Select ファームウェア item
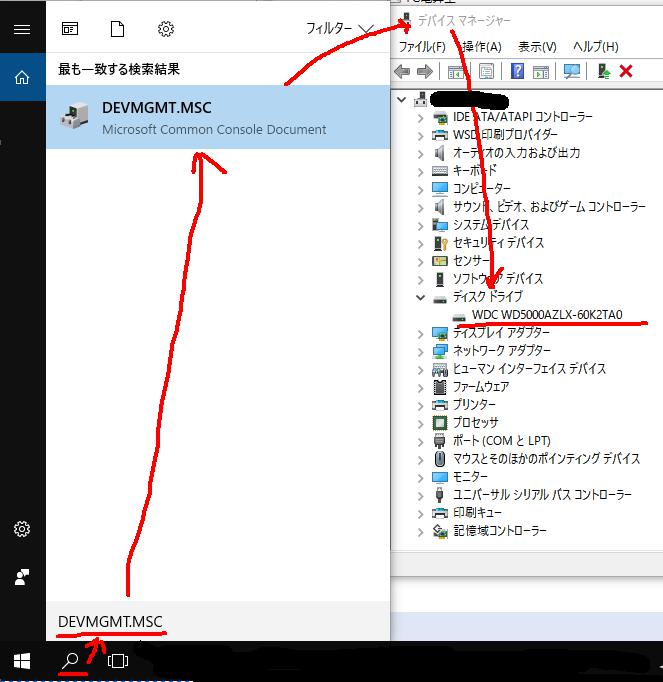663x682 pixels. (481, 386)
